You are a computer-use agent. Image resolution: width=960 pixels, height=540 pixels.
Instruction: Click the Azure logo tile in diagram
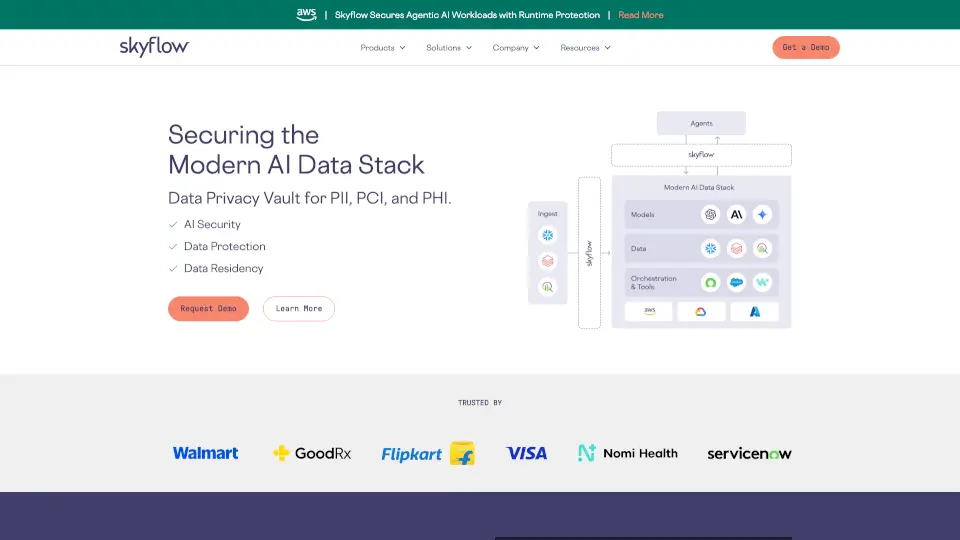(754, 312)
